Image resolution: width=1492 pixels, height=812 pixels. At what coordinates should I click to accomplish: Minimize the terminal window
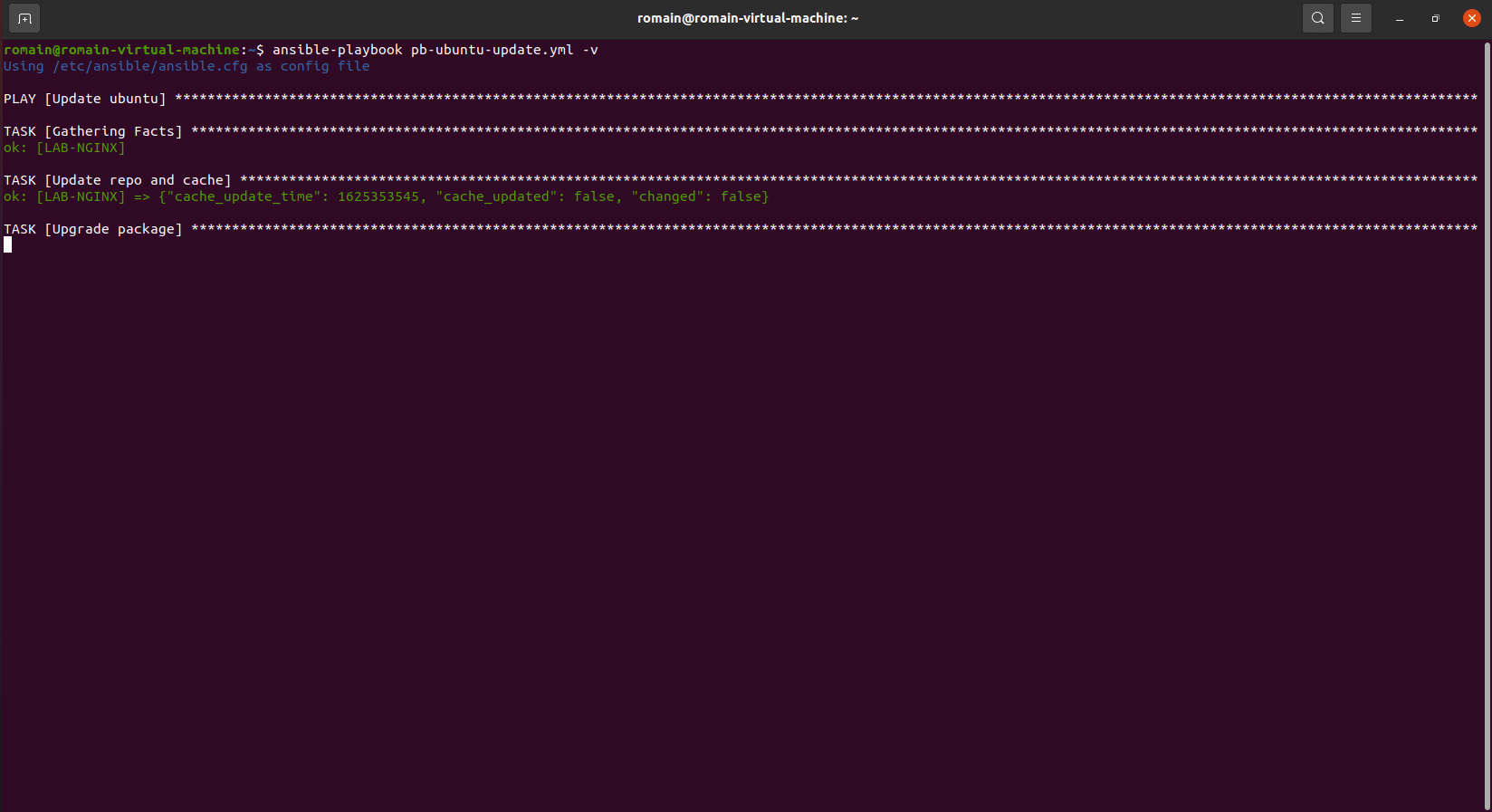(1399, 18)
